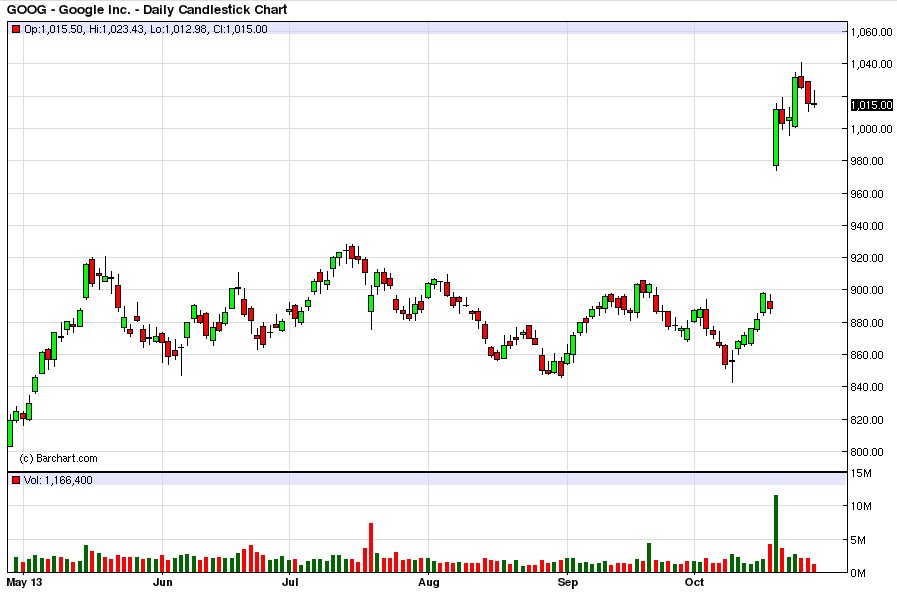Click the 'Aug' date axis label
This screenshot has width=897, height=597.
tap(428, 582)
